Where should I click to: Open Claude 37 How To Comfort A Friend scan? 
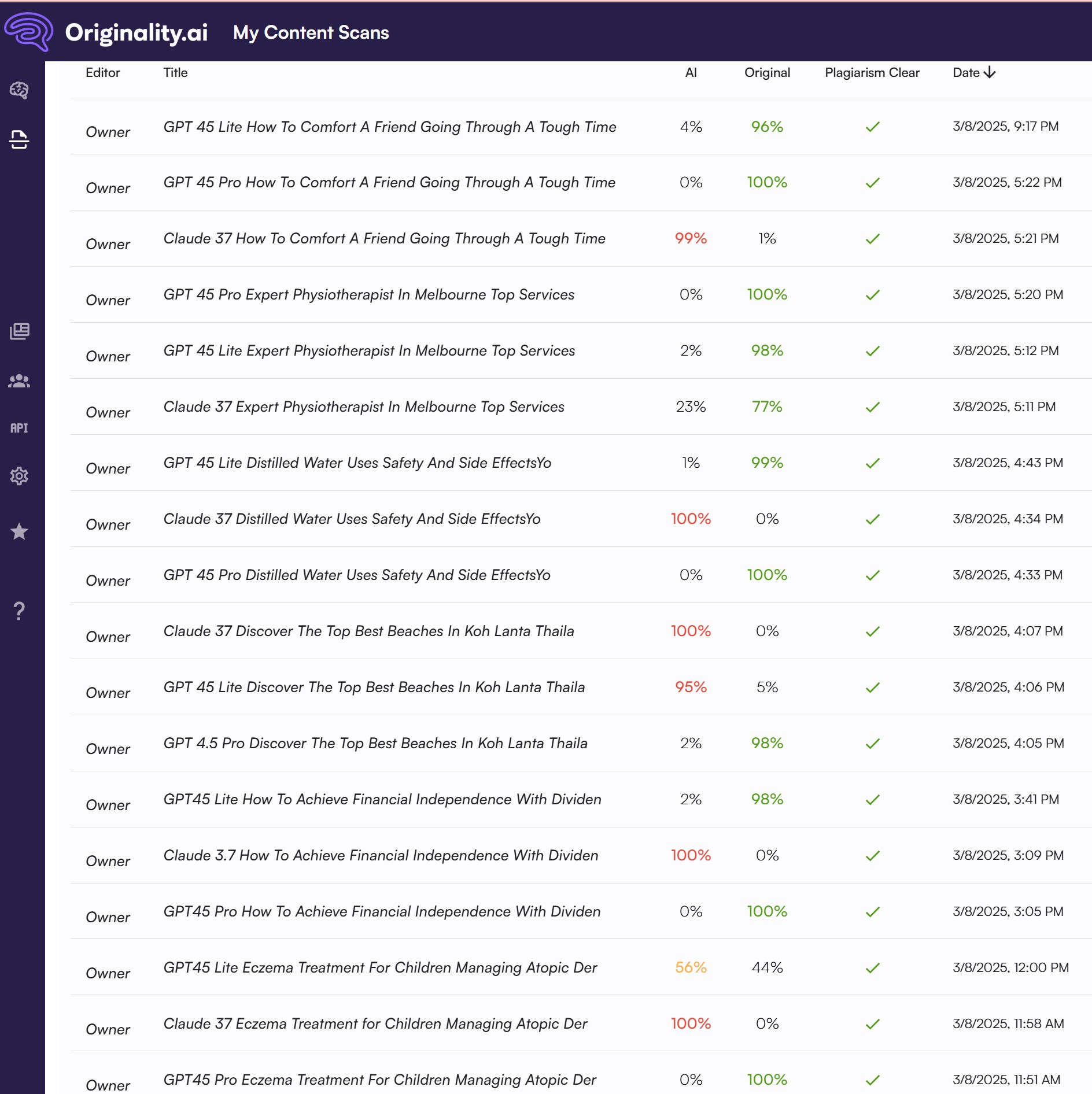pos(384,238)
